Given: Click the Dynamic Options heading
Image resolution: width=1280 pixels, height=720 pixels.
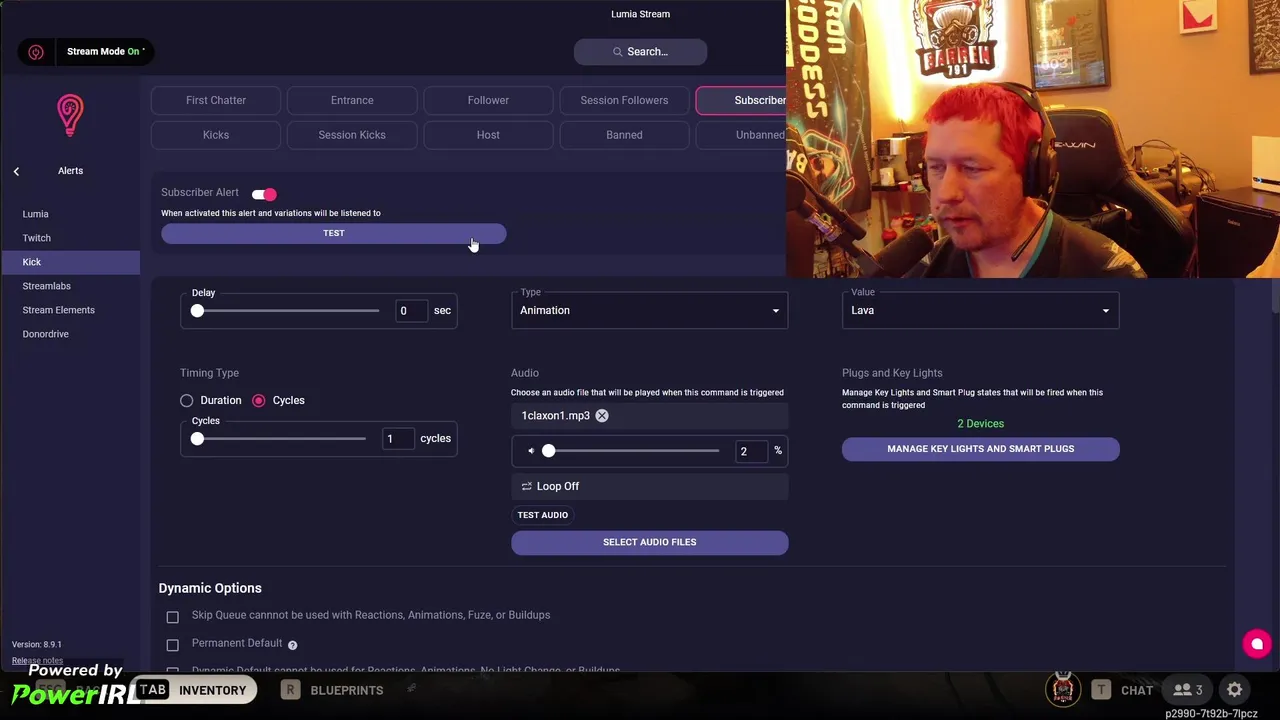Looking at the screenshot, I should 210,588.
